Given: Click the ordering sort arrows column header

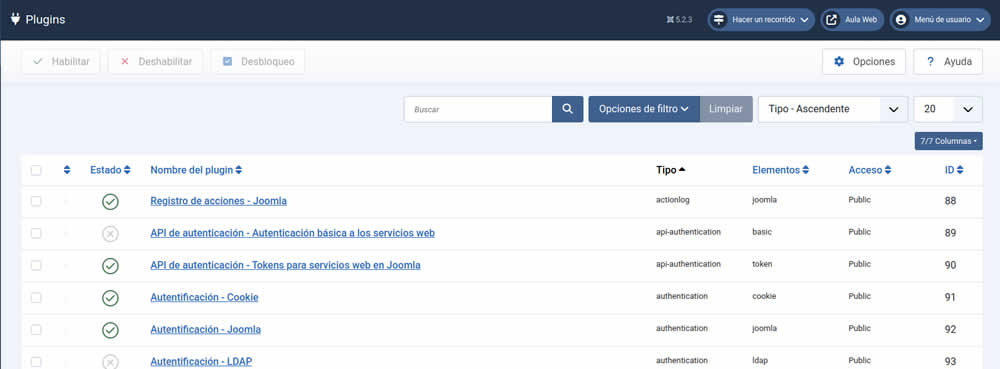Looking at the screenshot, I should pos(67,170).
